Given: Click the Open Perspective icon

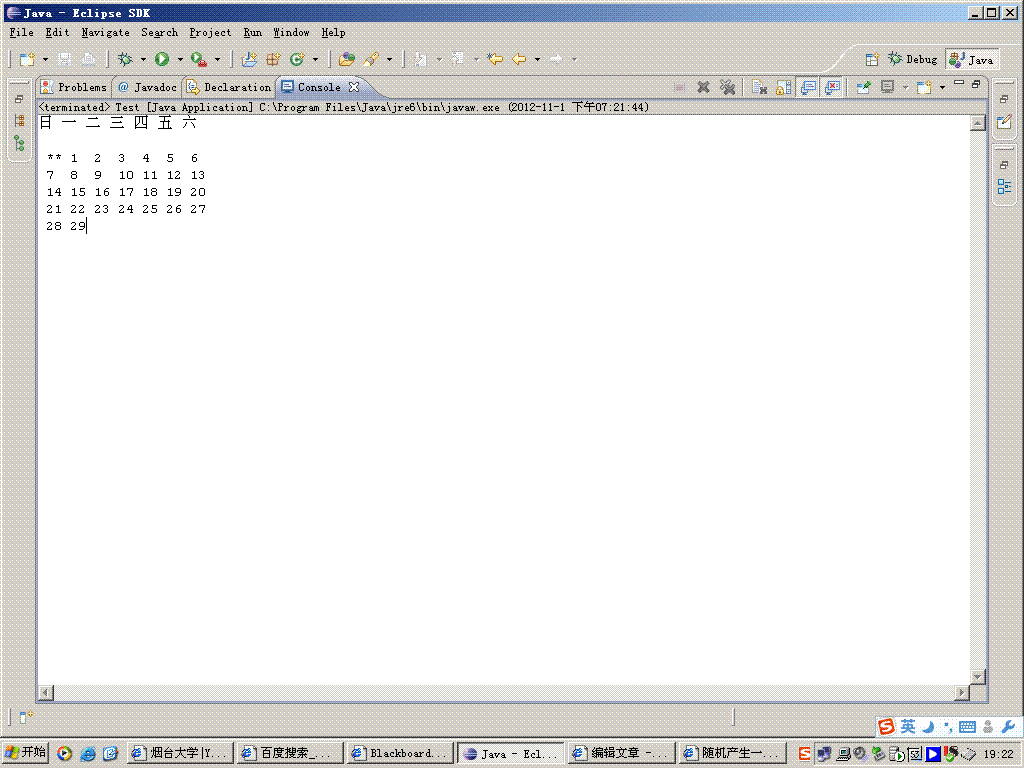Looking at the screenshot, I should [872, 59].
